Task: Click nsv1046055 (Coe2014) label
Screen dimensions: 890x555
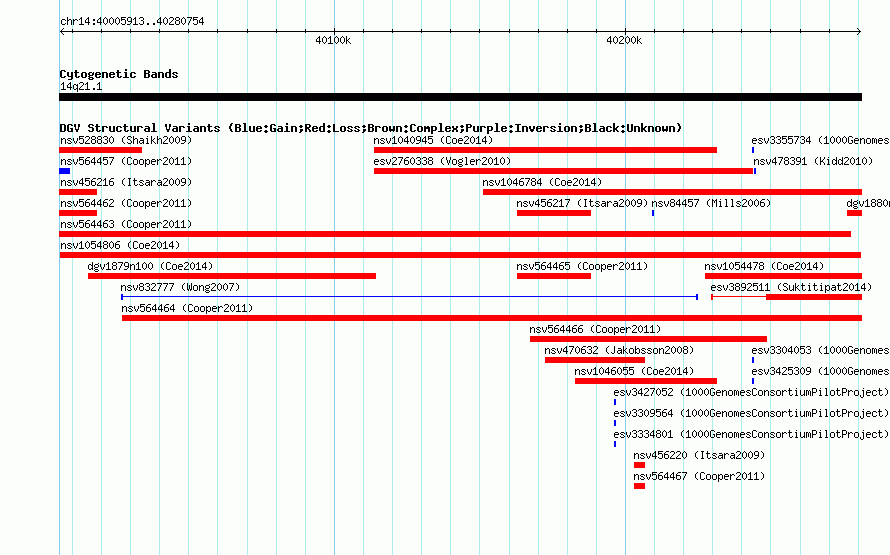Action: pos(633,371)
